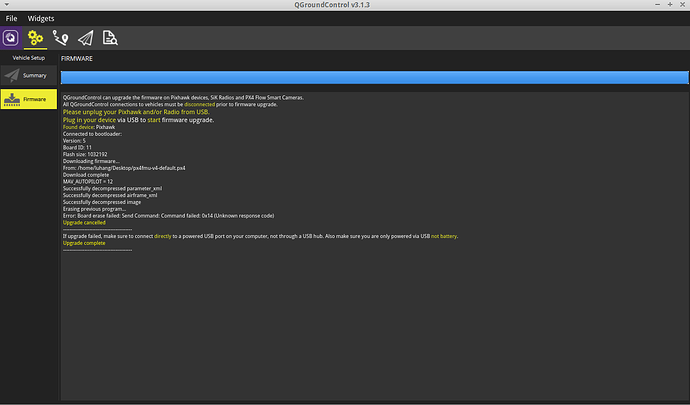Image resolution: width=690 pixels, height=405 pixels.
Task: Click the 'Flash size: 1032192' line
Action: pyautogui.click(x=85, y=155)
